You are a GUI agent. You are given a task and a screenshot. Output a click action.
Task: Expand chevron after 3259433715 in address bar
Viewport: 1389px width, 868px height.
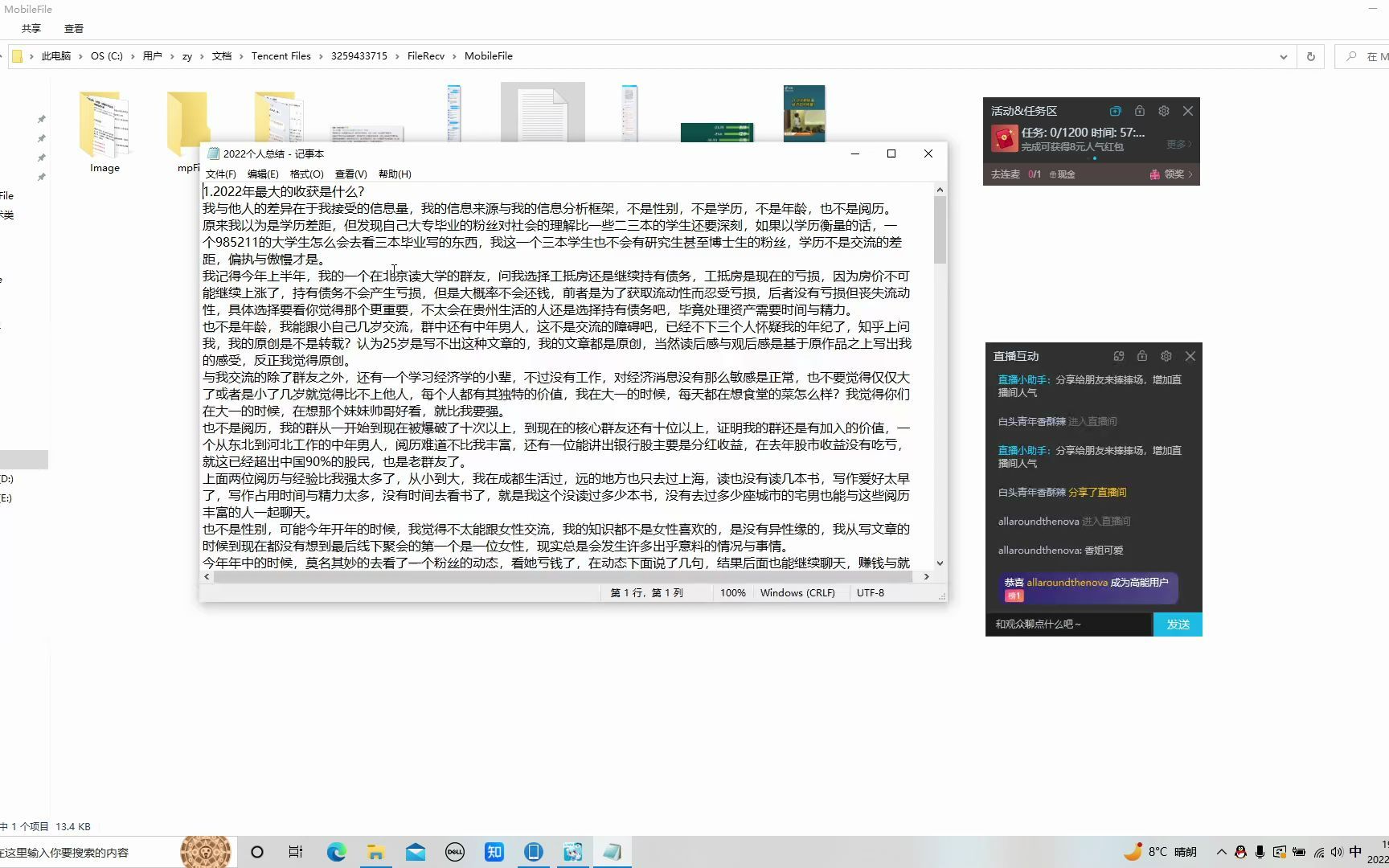point(397,56)
